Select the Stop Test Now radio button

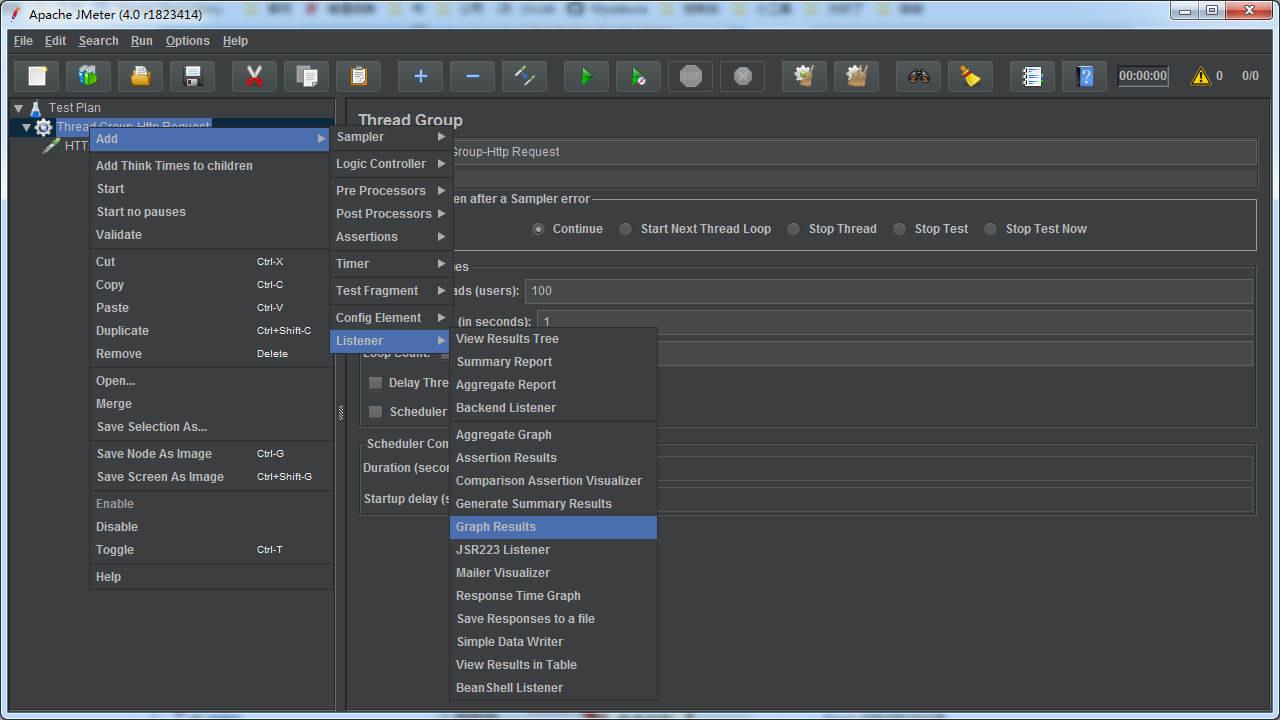pyautogui.click(x=990, y=229)
